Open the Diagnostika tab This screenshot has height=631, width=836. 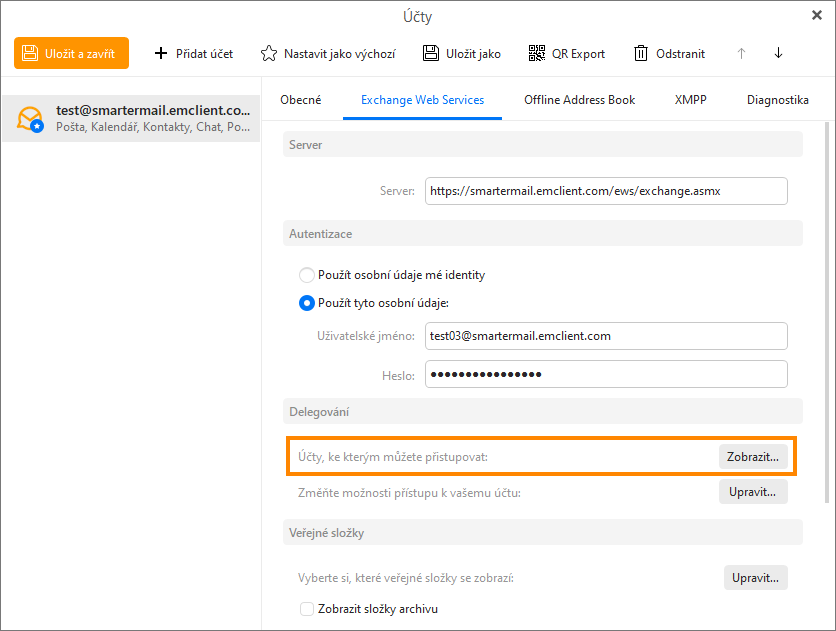777,100
